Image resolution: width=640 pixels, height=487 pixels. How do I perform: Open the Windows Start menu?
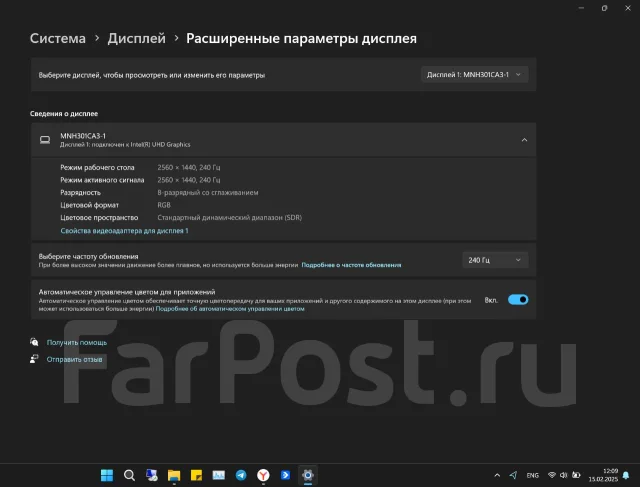click(x=107, y=475)
